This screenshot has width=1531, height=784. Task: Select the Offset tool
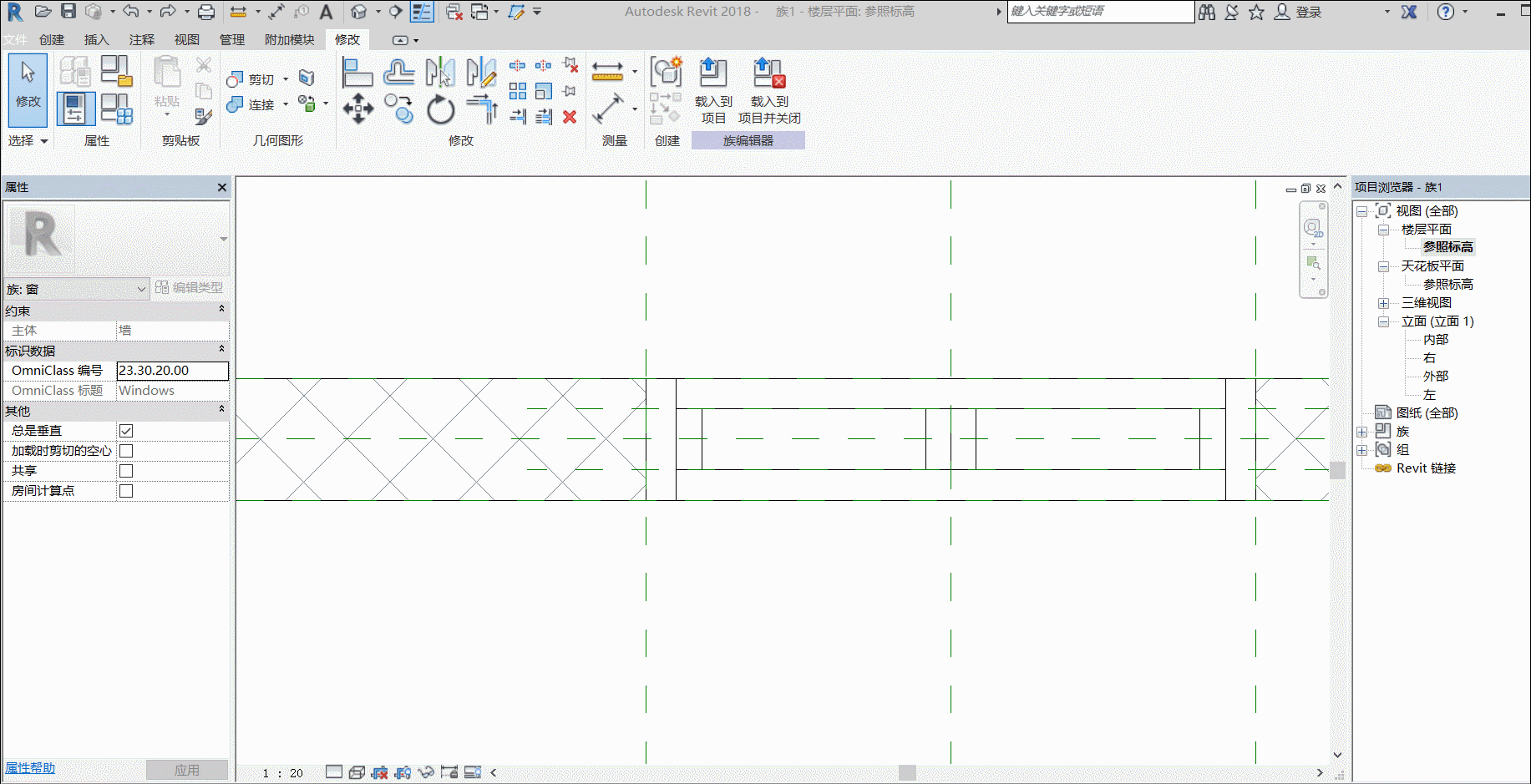click(x=399, y=73)
